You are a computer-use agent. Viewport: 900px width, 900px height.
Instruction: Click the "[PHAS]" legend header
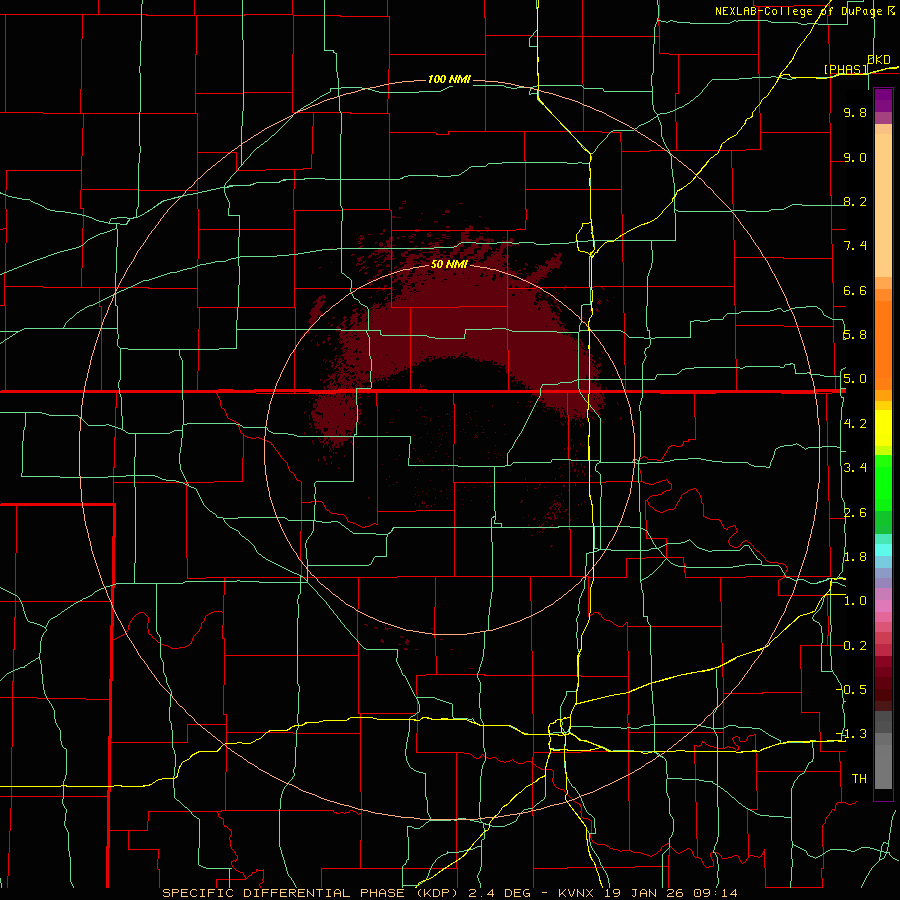[x=845, y=69]
